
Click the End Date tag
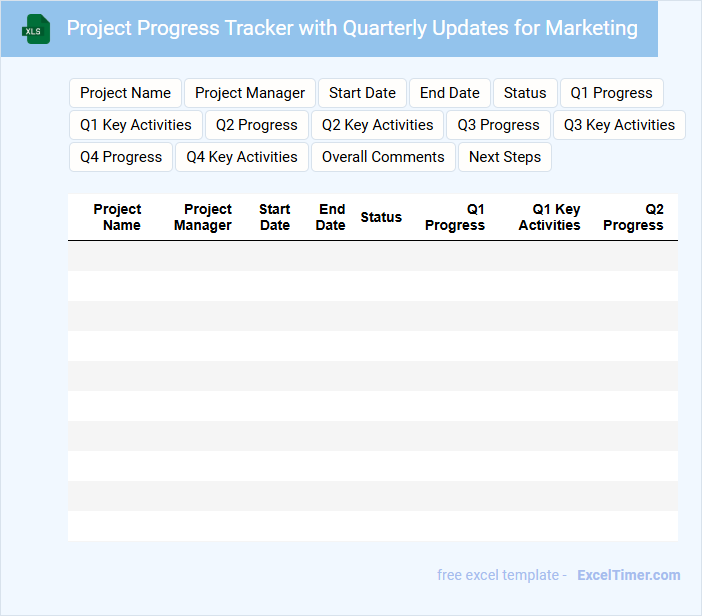coord(449,93)
